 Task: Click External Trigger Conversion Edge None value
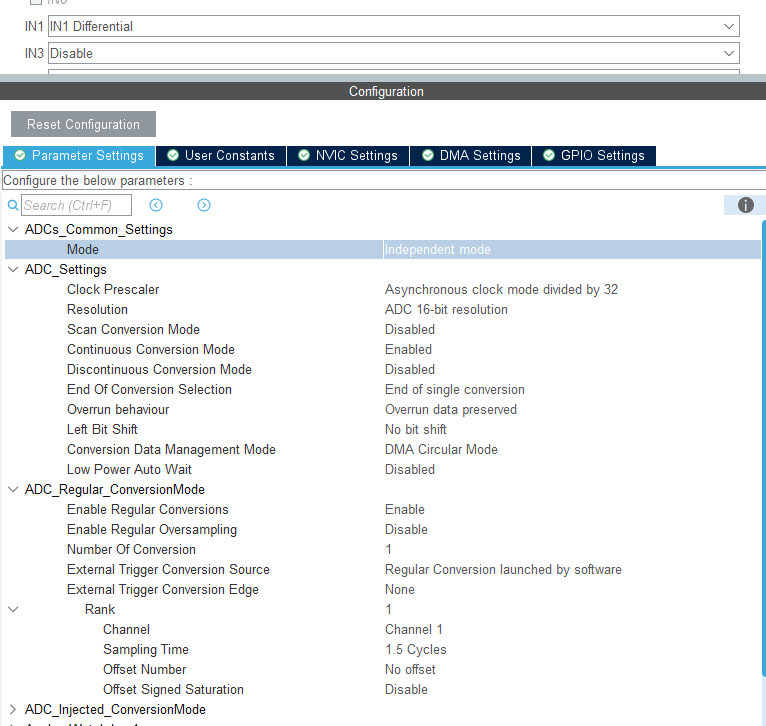click(400, 590)
